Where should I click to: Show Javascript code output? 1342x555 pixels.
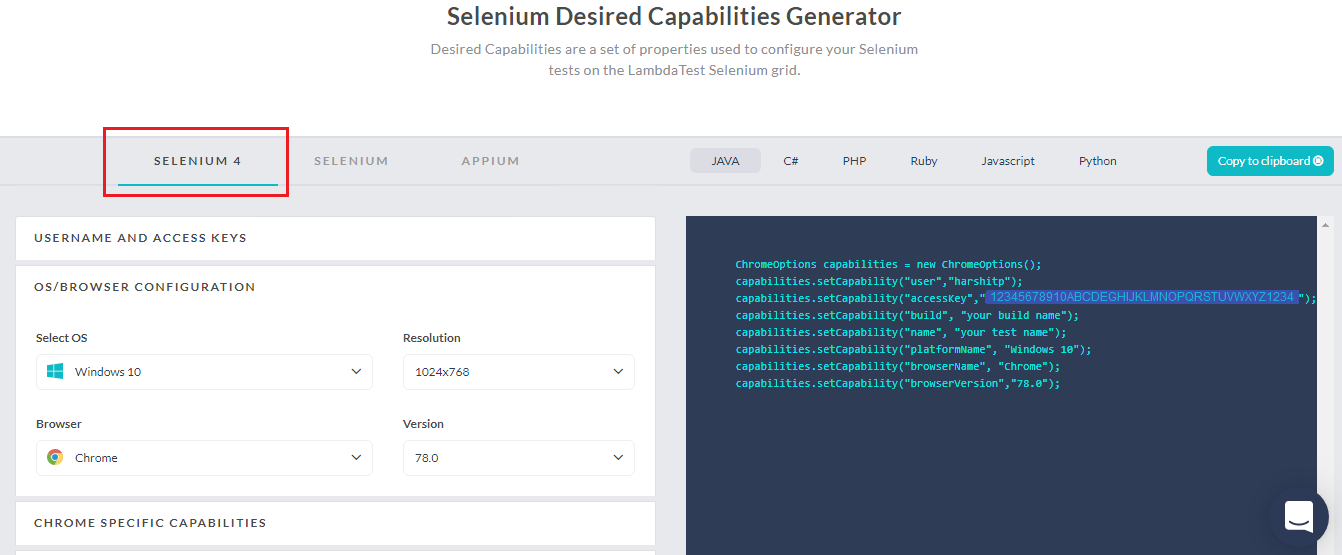1007,161
